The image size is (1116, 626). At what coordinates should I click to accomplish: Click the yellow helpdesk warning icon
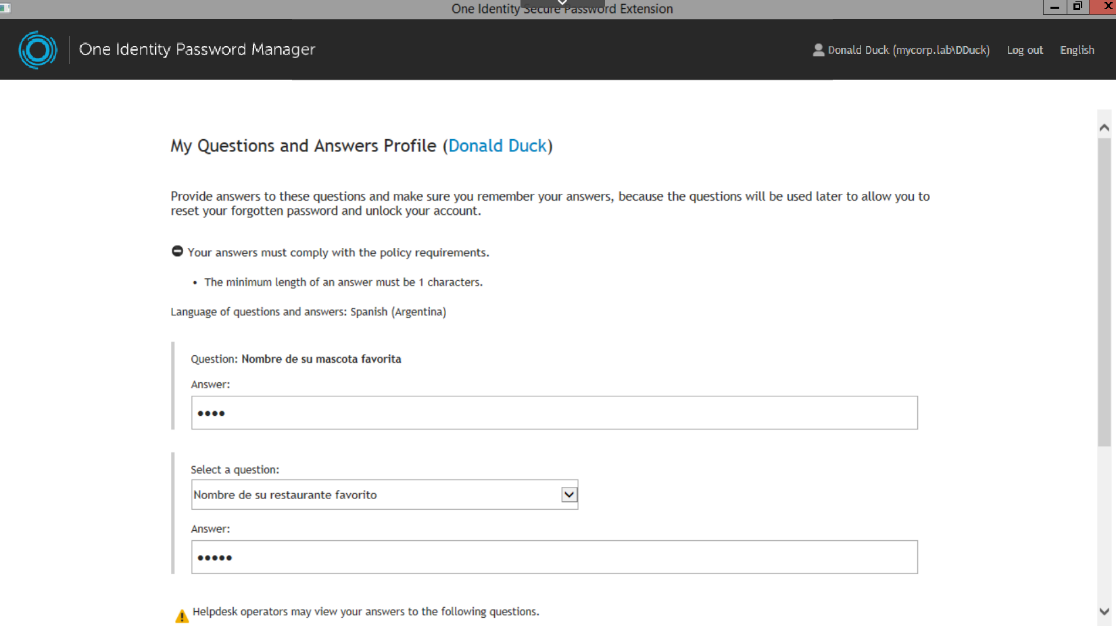(182, 615)
